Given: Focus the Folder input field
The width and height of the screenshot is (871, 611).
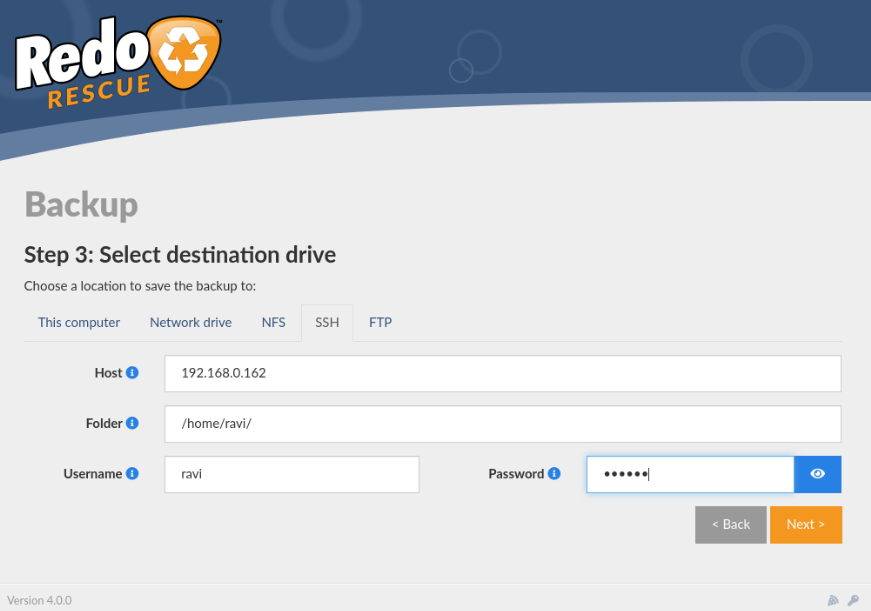Looking at the screenshot, I should (x=503, y=424).
